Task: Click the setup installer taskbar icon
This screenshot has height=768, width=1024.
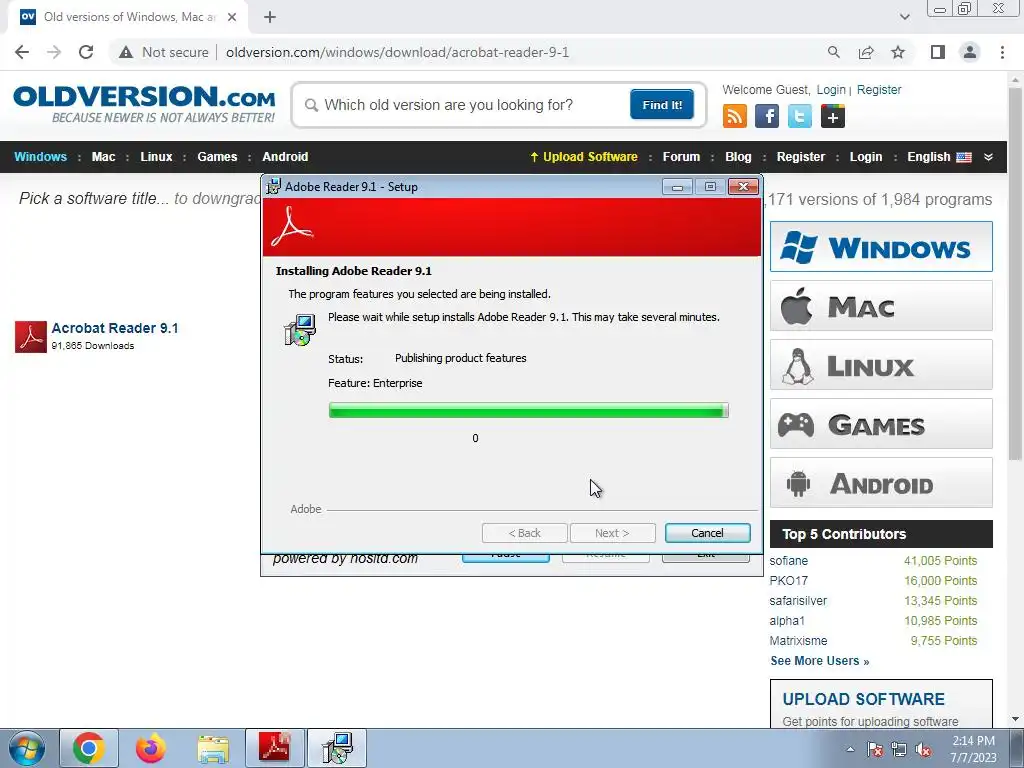Action: (337, 748)
